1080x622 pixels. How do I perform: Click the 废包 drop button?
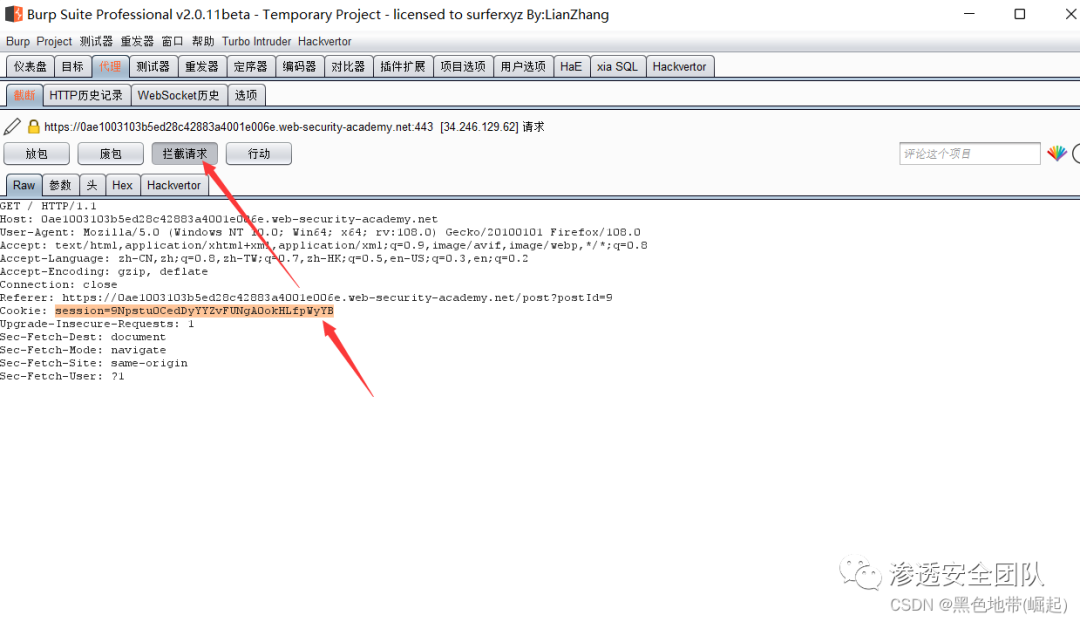pyautogui.click(x=110, y=154)
